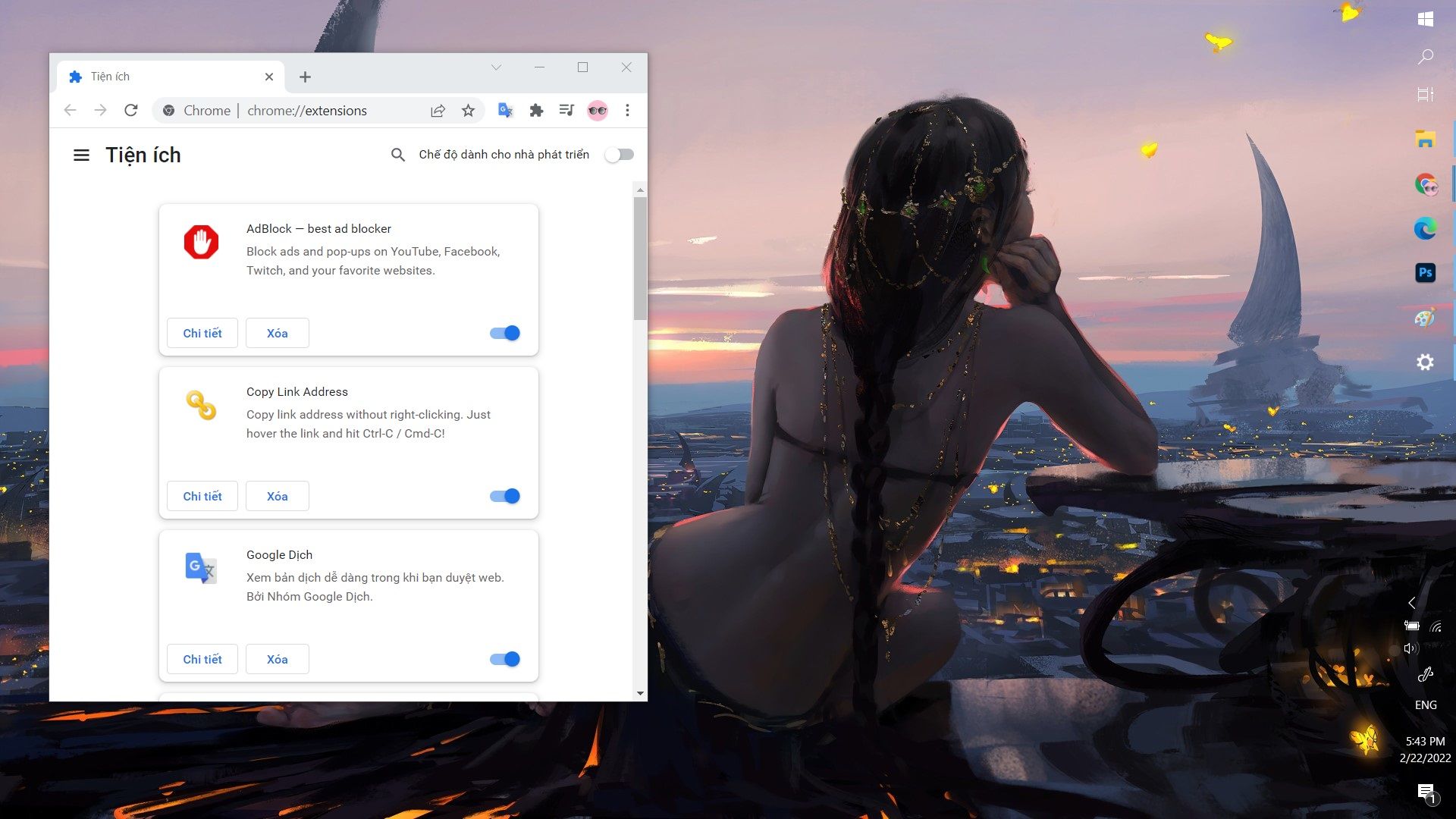The height and width of the screenshot is (819, 1456).
Task: Open a new tab with plus button
Action: click(x=305, y=77)
